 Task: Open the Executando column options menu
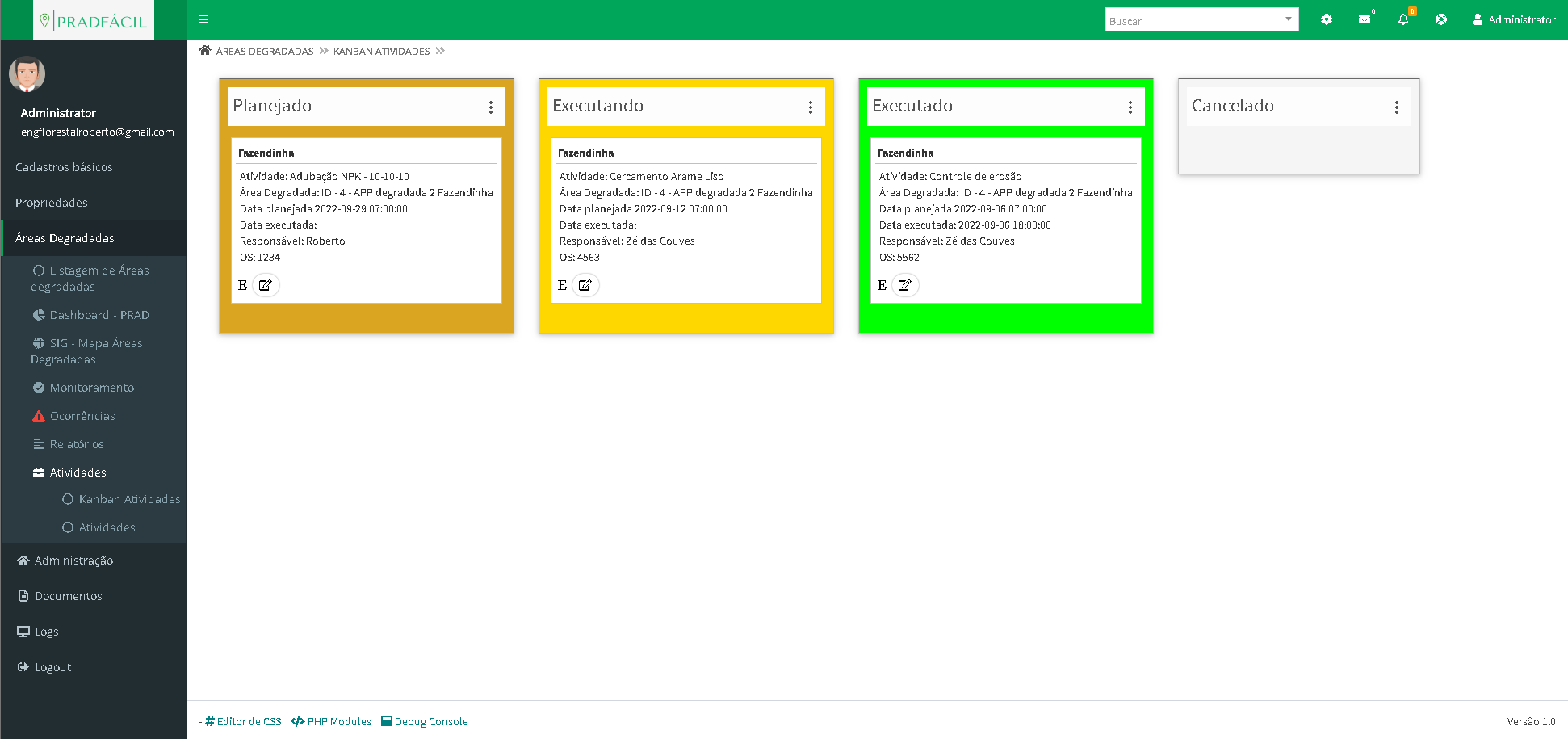[811, 107]
